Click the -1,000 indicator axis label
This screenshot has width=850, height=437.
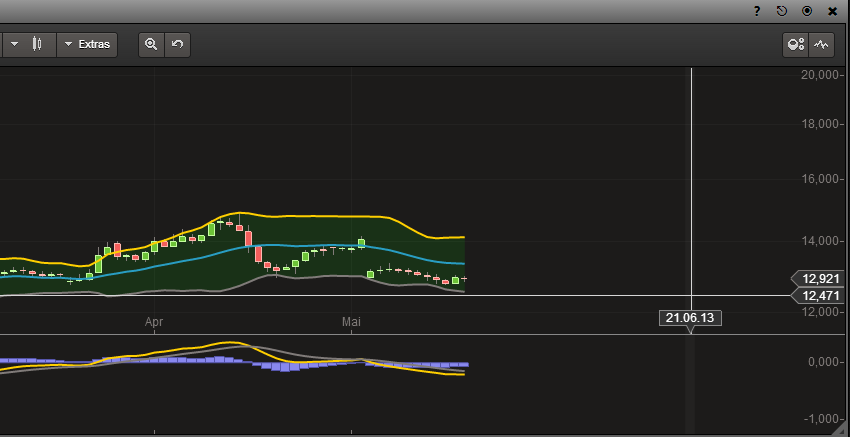coord(822,419)
